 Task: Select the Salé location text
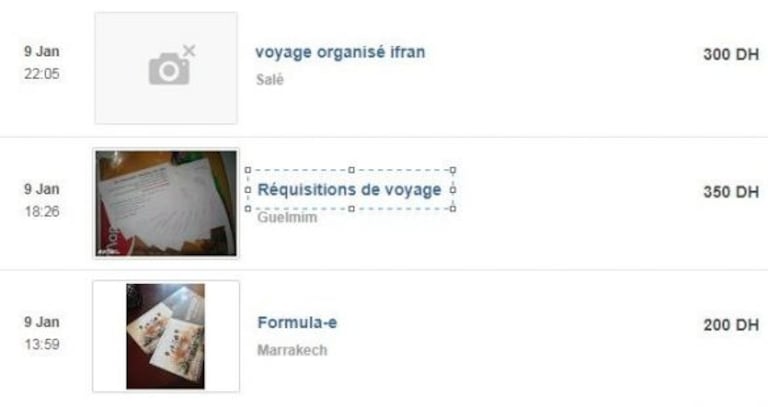coord(270,79)
